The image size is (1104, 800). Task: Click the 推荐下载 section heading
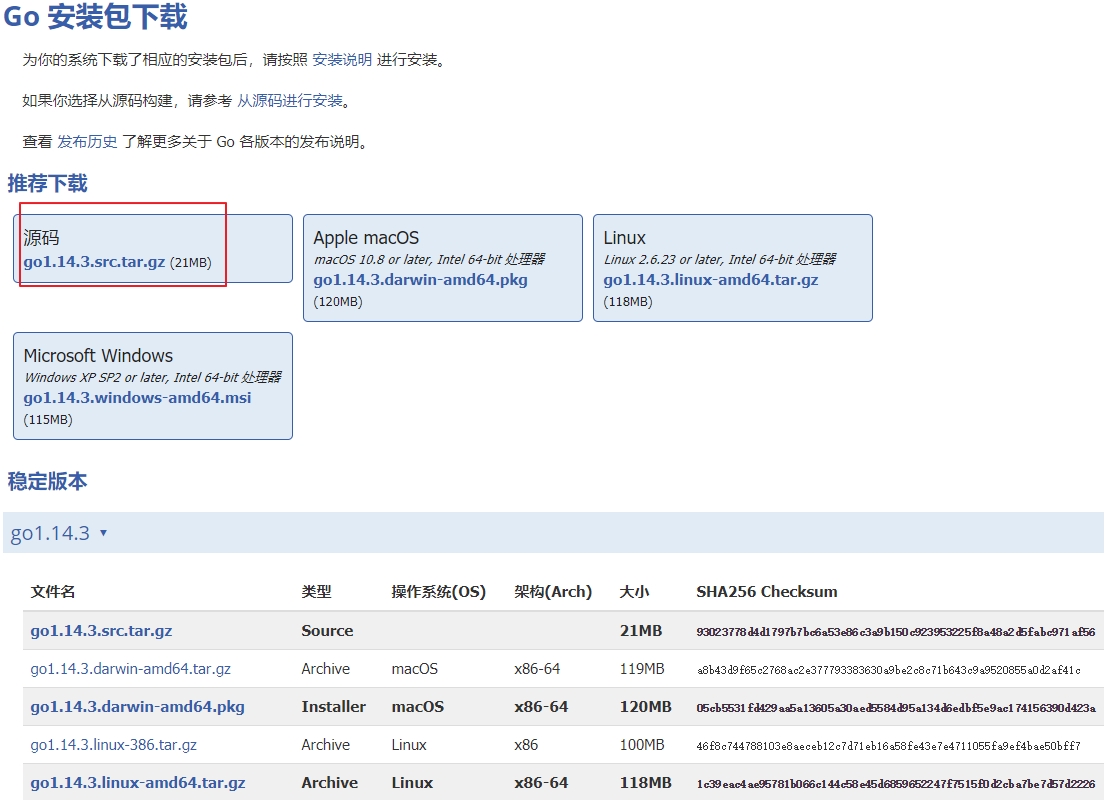coord(47,184)
